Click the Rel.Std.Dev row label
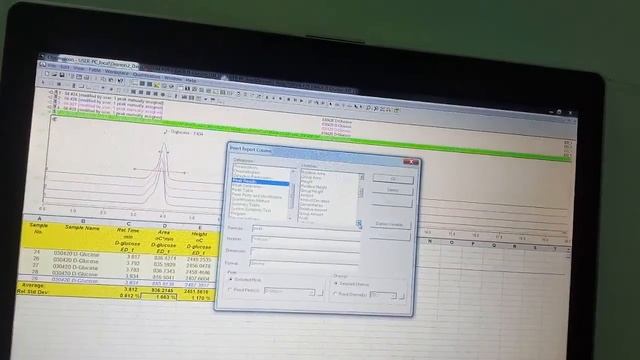 coord(32,291)
